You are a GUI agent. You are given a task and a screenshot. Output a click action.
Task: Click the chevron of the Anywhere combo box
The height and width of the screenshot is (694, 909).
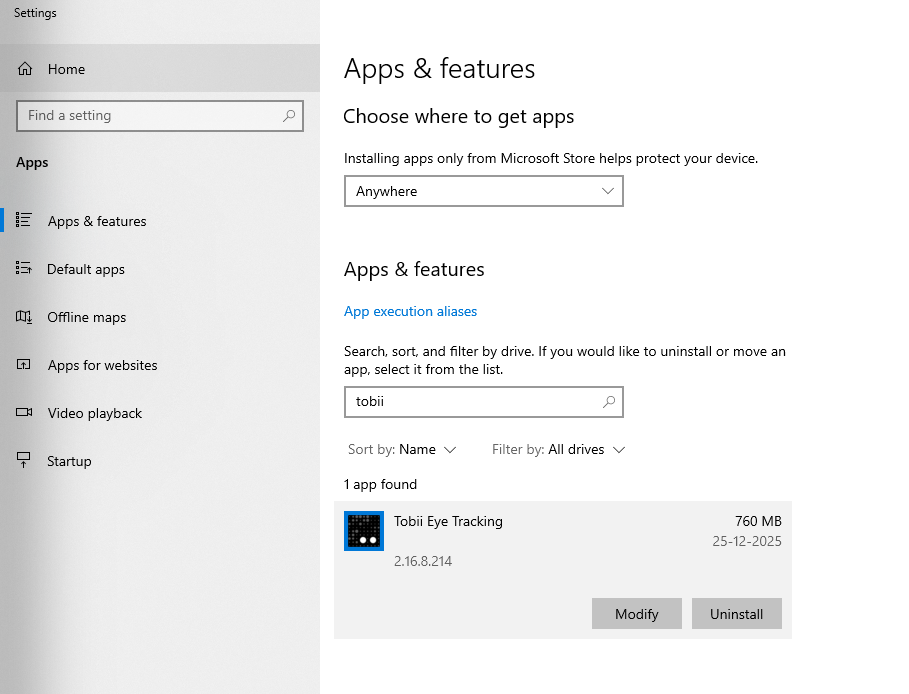point(608,191)
